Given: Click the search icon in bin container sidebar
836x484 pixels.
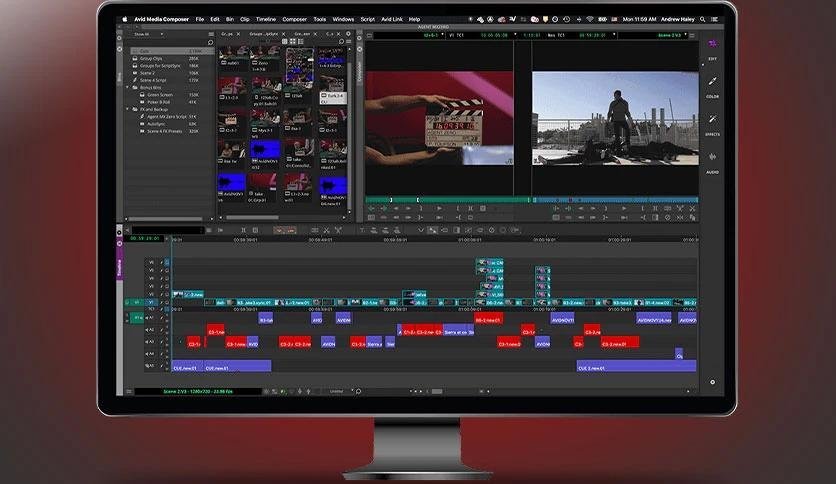Looking at the screenshot, I should (x=210, y=42).
